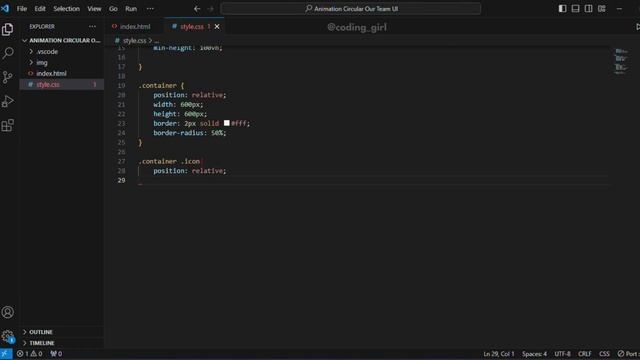Viewport: 640px width, 360px height.
Task: Click the VS Code logo icon
Action: point(5,8)
